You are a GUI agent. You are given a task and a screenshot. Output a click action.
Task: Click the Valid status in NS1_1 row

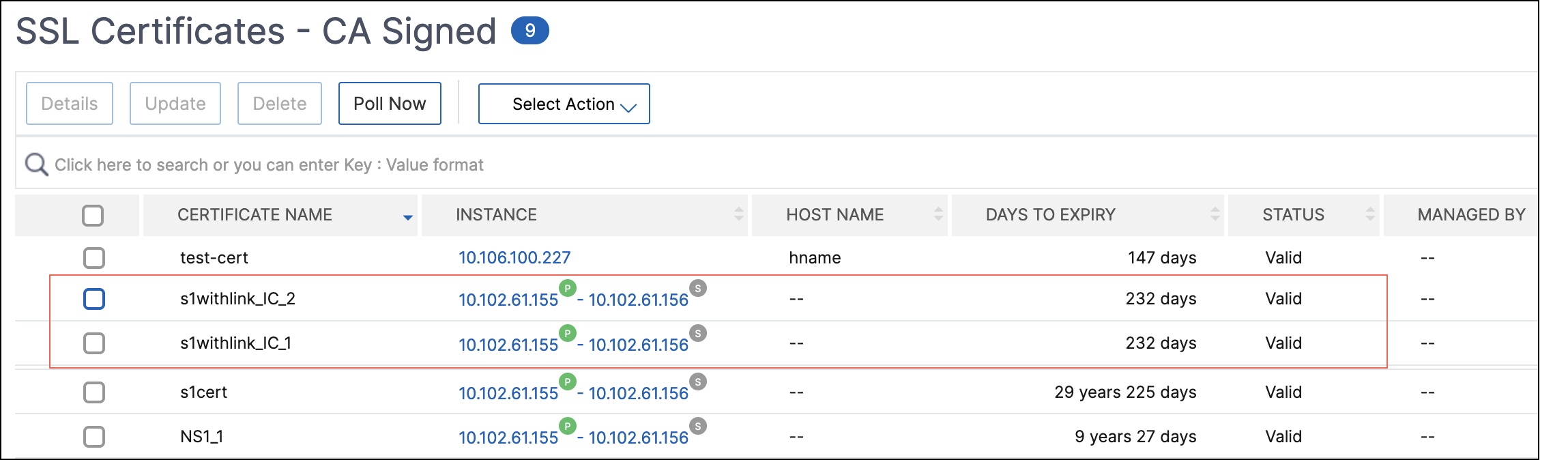tap(1283, 436)
